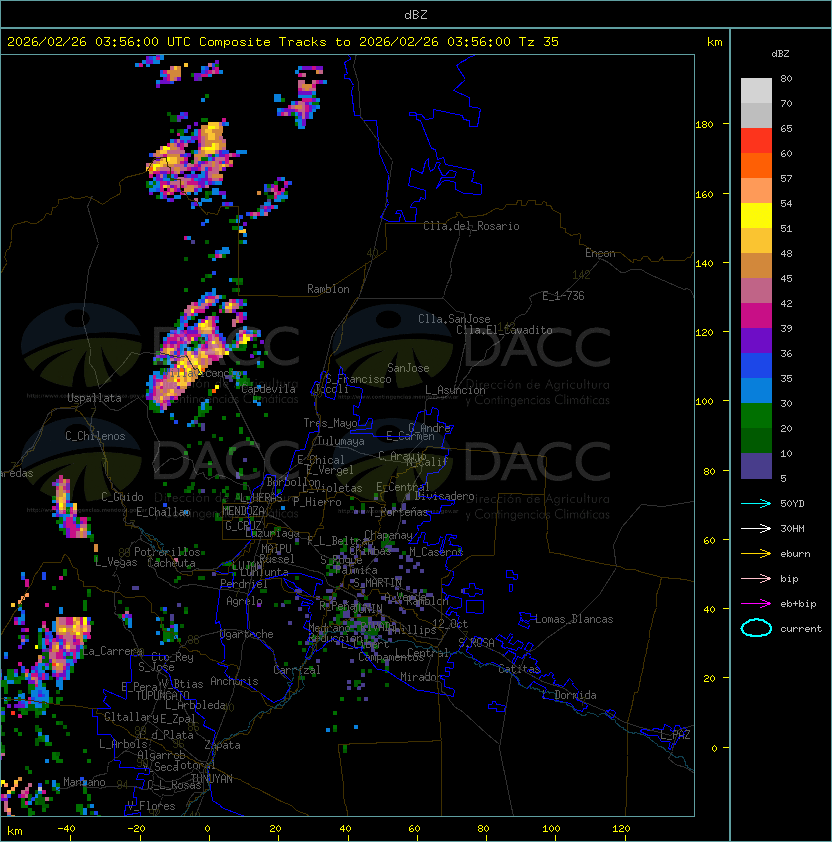Click the 'Anchoris' map label
The width and height of the screenshot is (832, 842).
point(234,681)
